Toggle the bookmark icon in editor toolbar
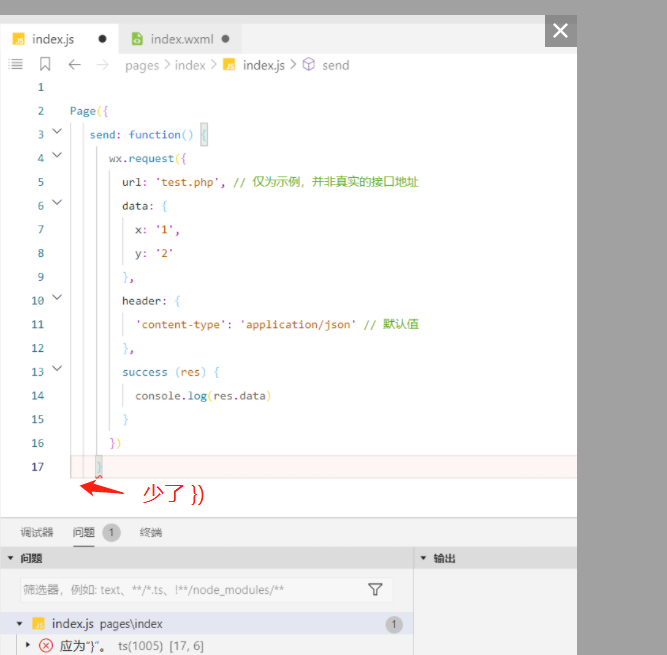This screenshot has height=655, width=667. [x=45, y=64]
